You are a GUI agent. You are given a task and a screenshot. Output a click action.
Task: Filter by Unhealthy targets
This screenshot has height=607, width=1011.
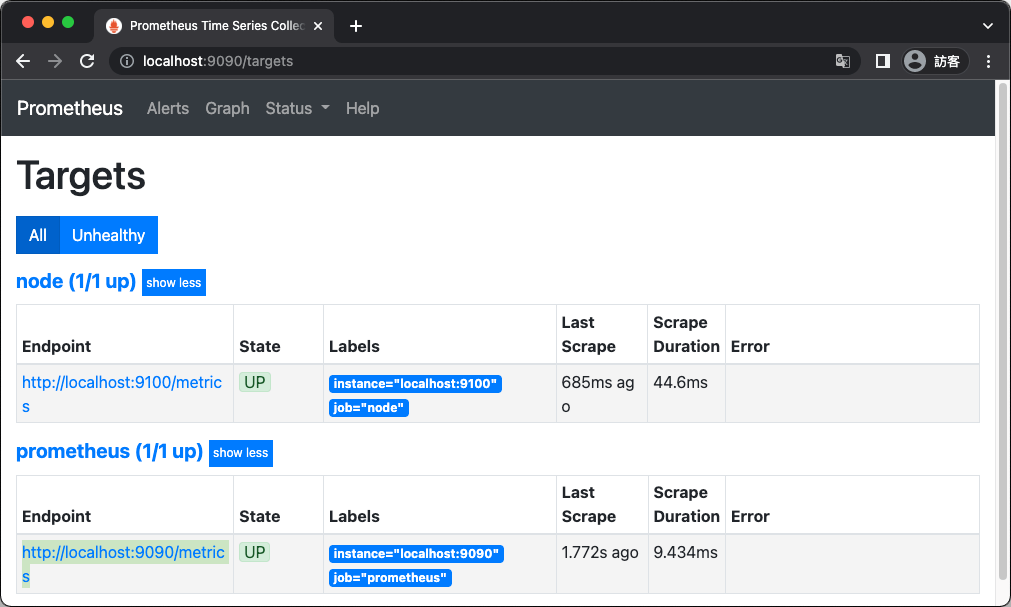tap(108, 235)
